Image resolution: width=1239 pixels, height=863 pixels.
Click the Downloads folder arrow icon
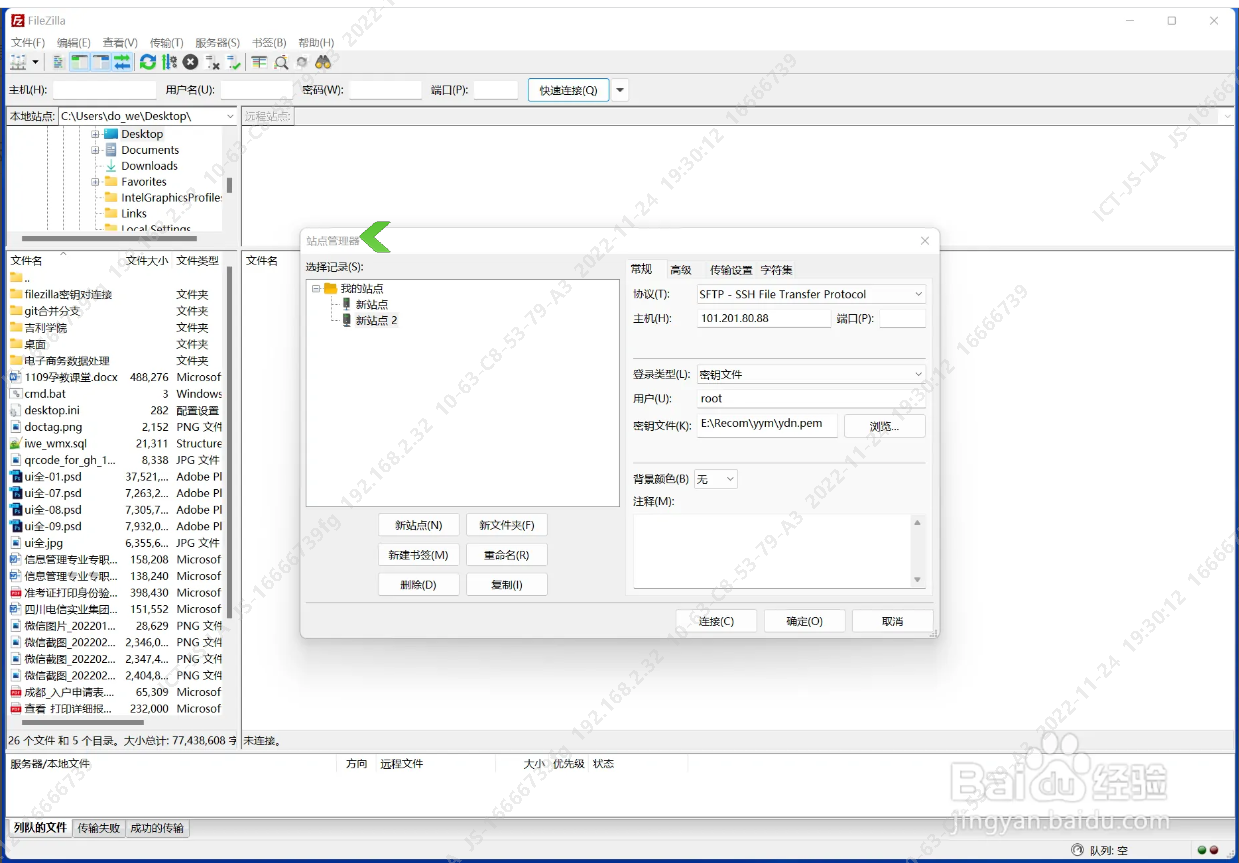pyautogui.click(x=111, y=166)
